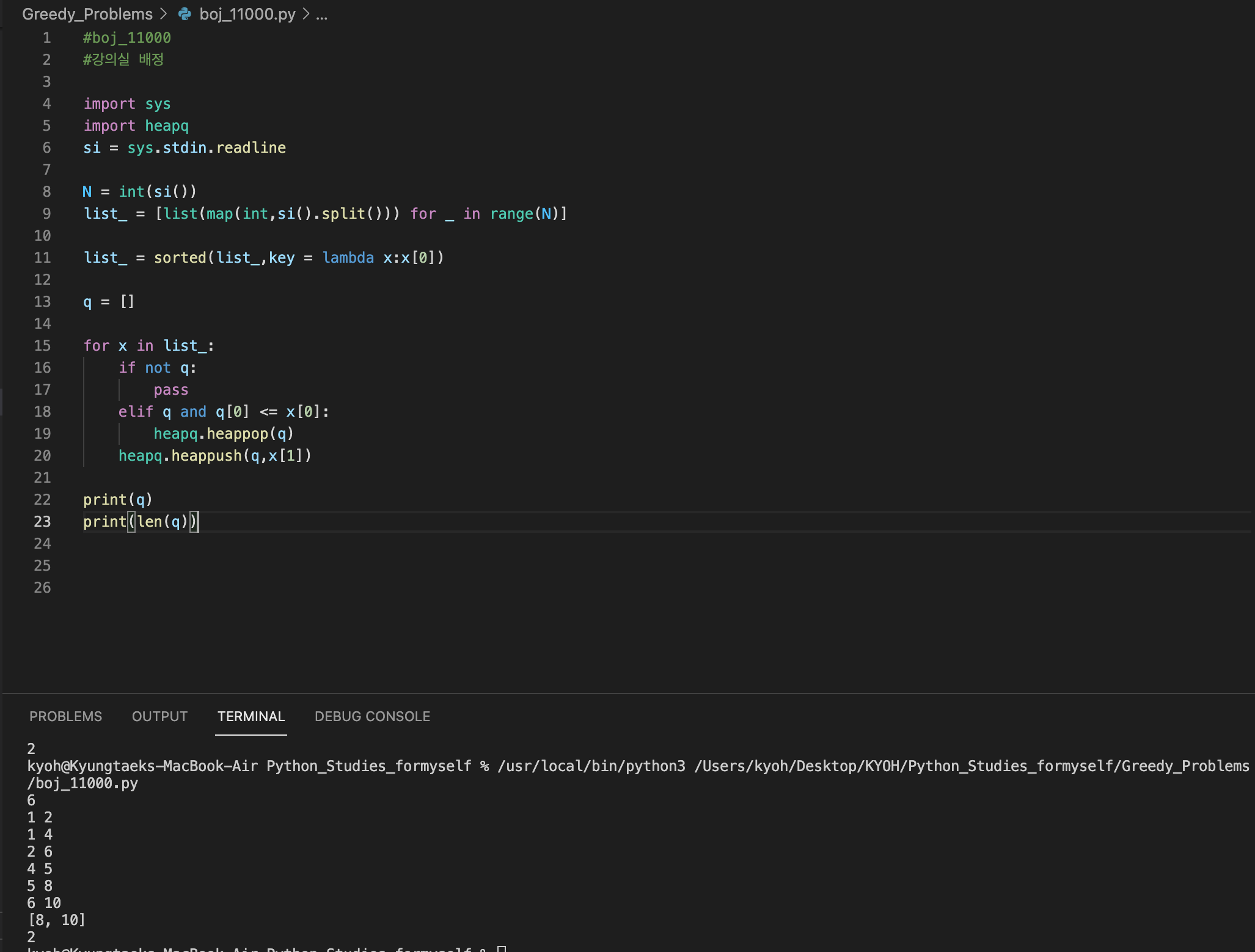This screenshot has width=1255, height=952.
Task: Click the Korean comment on line 2
Action: coord(123,60)
